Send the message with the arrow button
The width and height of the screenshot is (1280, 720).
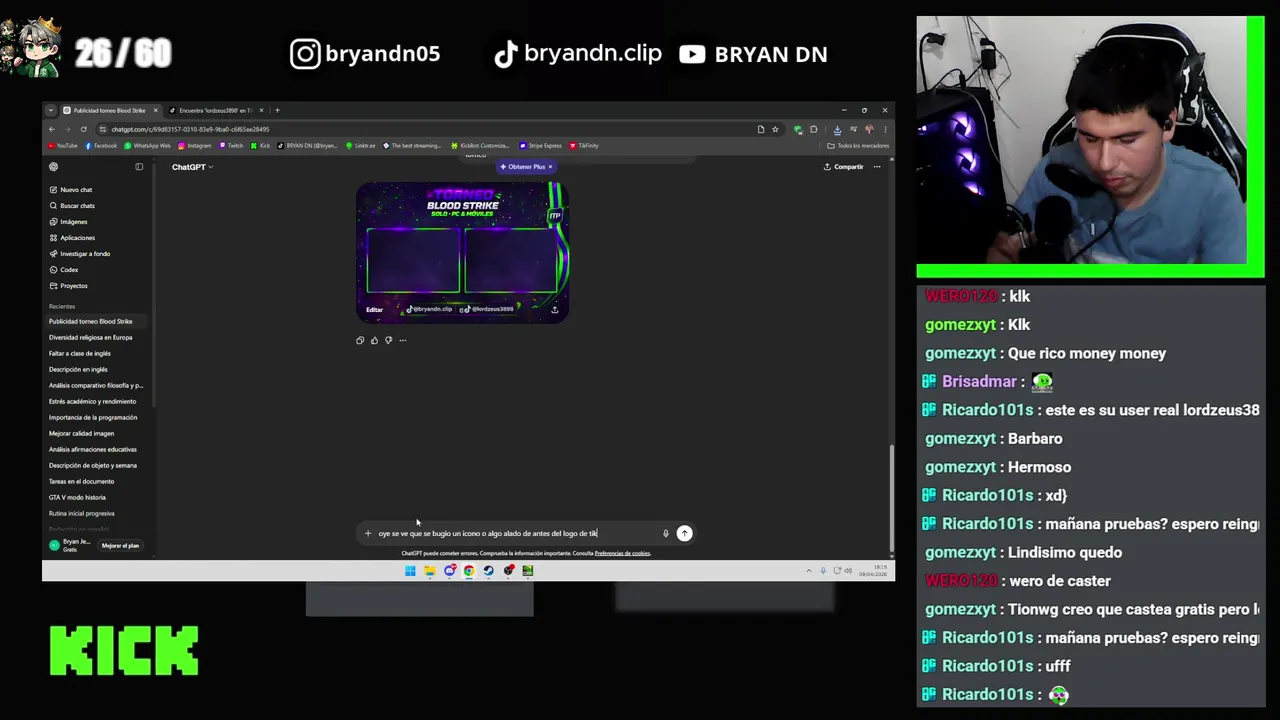[x=684, y=533]
